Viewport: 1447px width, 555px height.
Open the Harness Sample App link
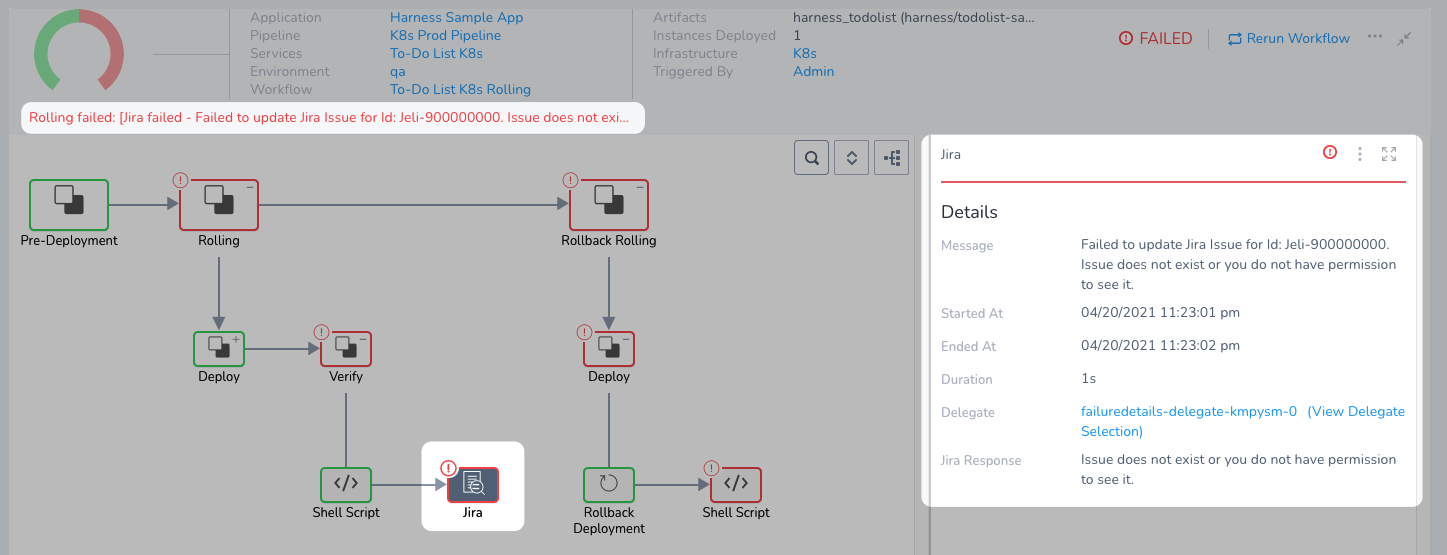pyautogui.click(x=456, y=17)
